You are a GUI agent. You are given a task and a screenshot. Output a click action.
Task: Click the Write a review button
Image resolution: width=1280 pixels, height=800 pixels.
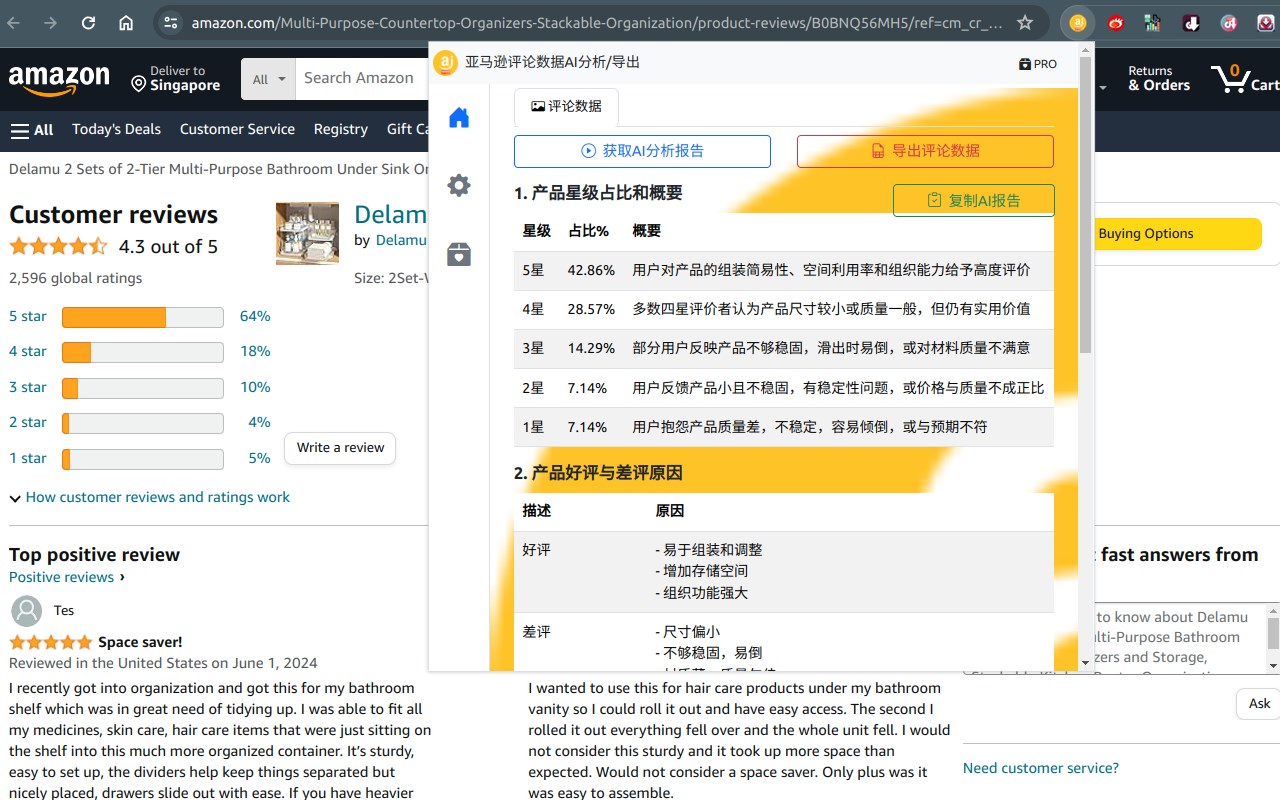(x=340, y=448)
